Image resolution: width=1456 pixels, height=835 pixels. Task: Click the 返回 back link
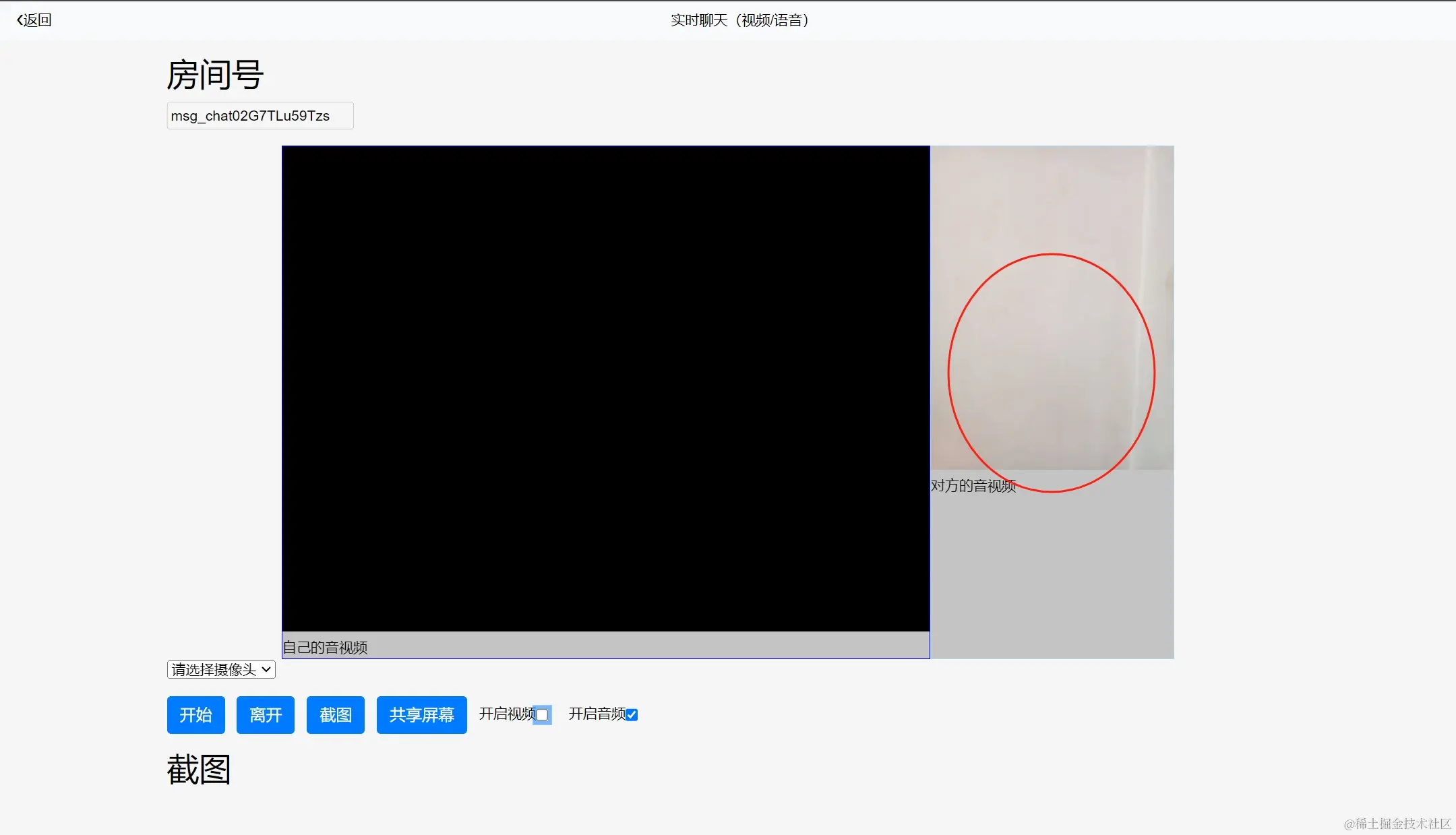pyautogui.click(x=37, y=20)
